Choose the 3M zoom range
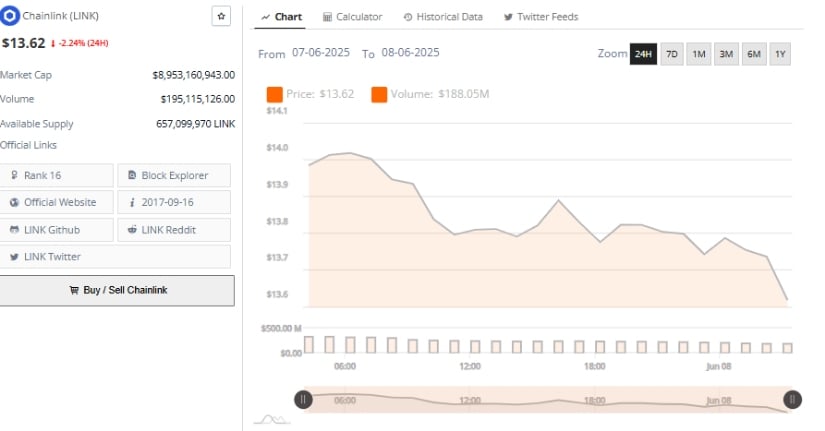825x431 pixels. (726, 54)
